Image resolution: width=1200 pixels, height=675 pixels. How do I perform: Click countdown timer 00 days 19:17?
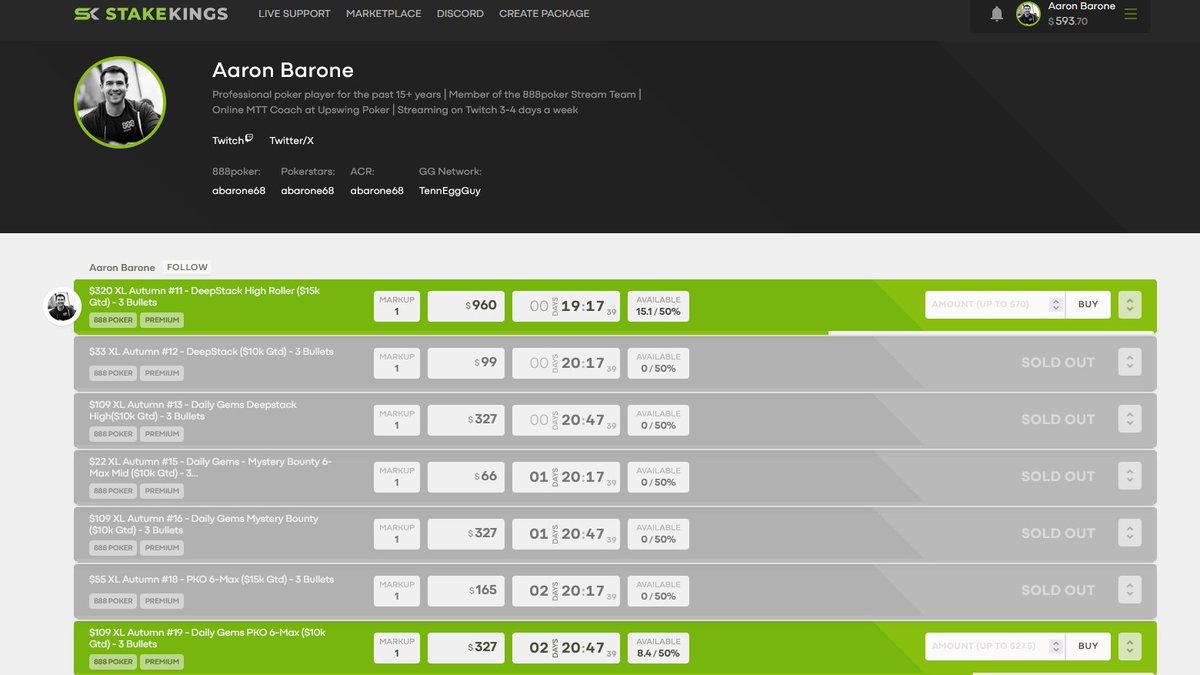566,306
